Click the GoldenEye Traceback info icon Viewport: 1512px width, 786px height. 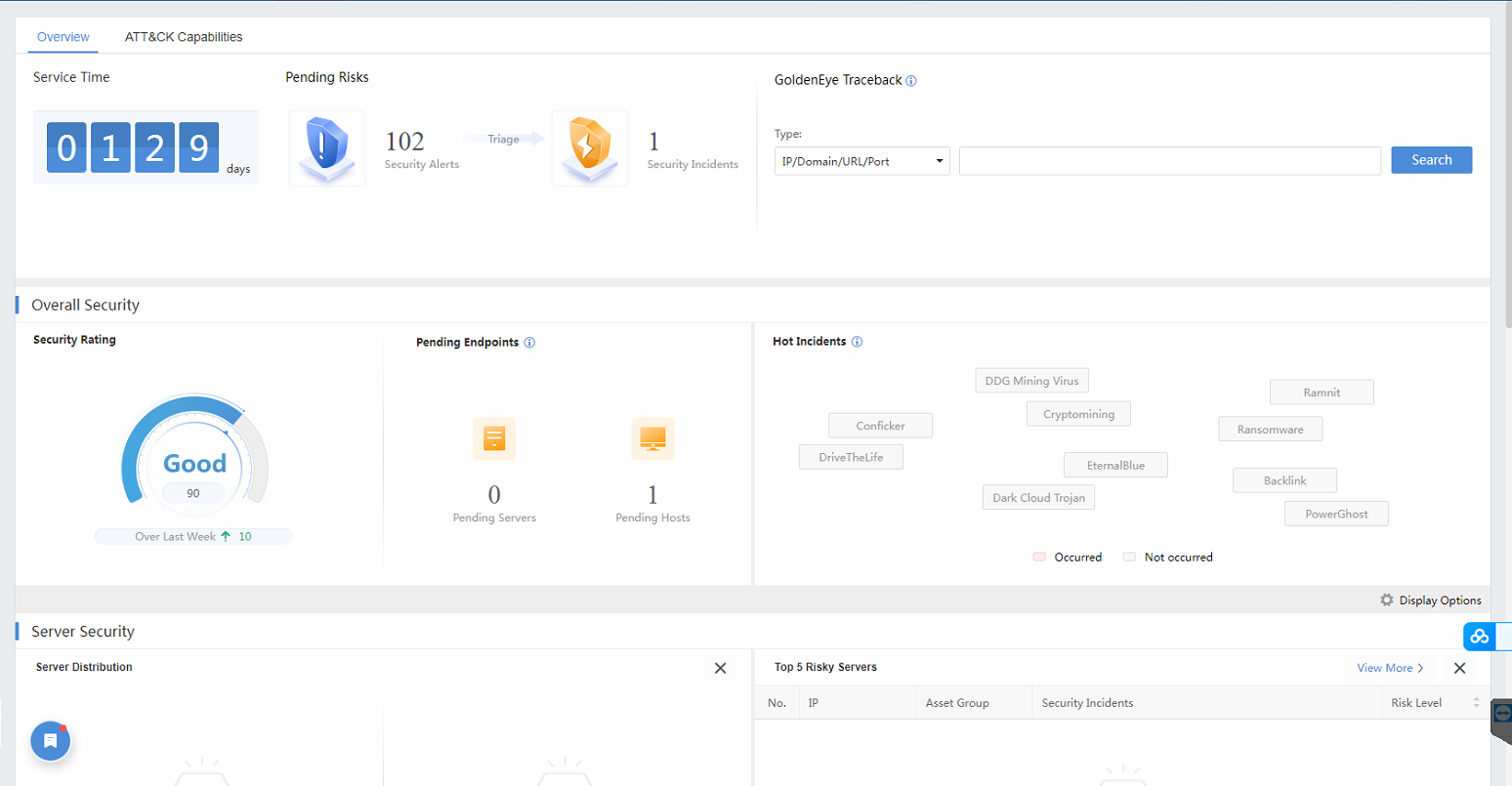(911, 81)
